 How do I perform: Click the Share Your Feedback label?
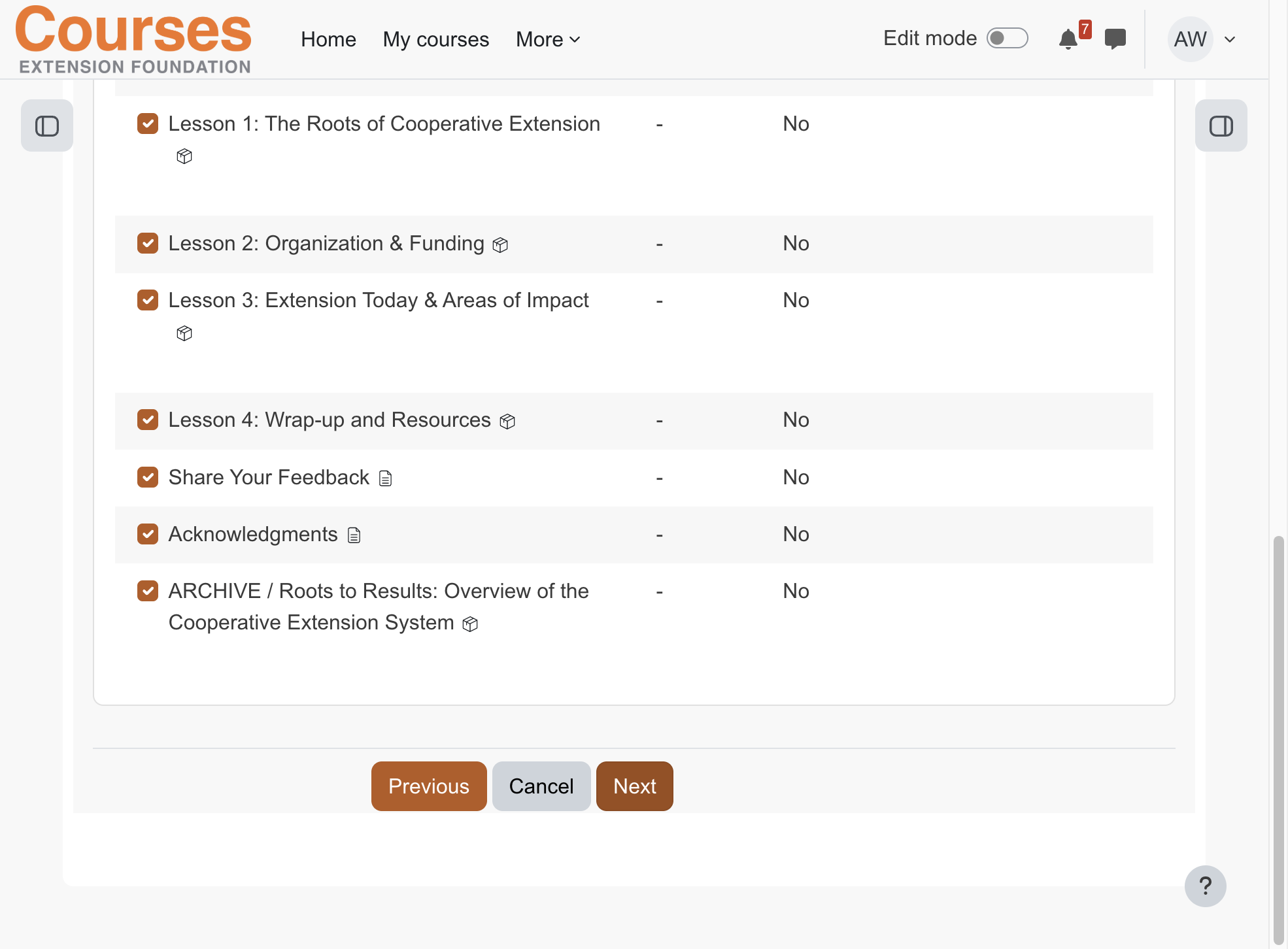point(269,477)
